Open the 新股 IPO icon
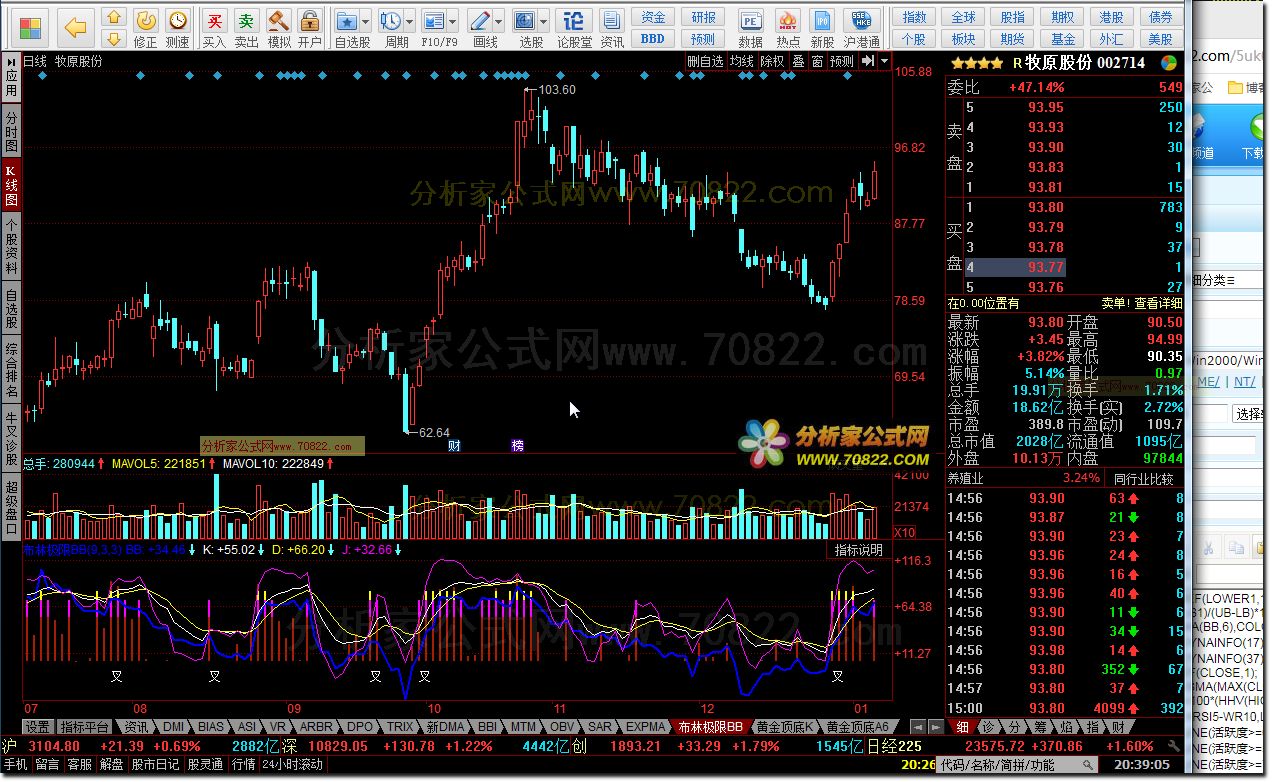Viewport: 1272px width, 782px height. (822, 28)
